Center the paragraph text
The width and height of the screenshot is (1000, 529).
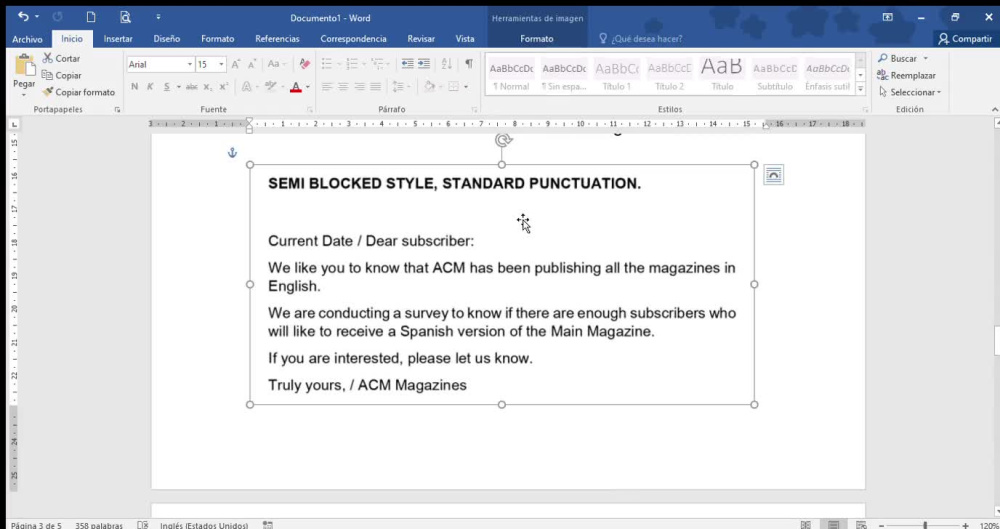point(343,87)
